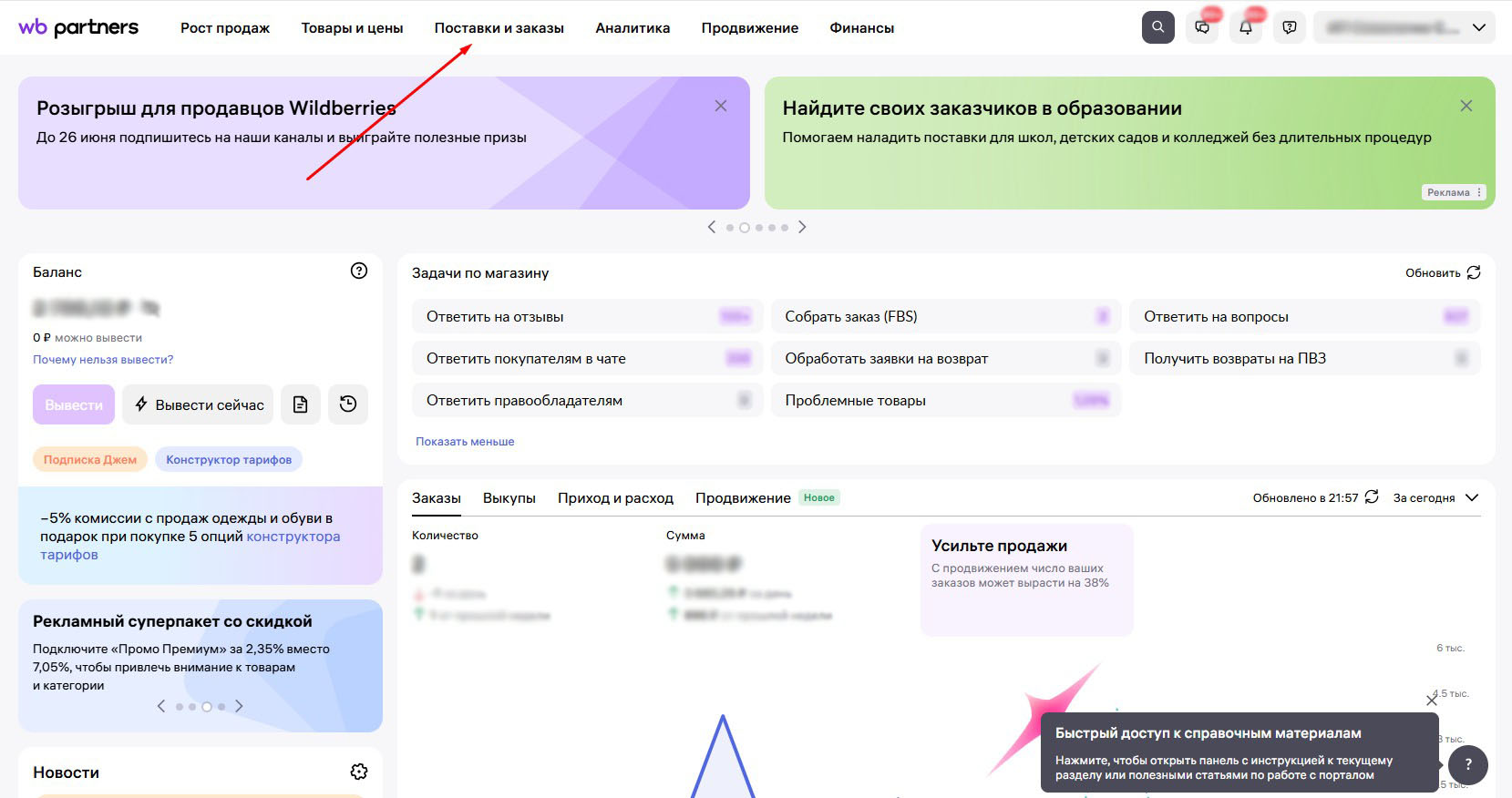Open the Подписка Джем tag
The width and height of the screenshot is (1512, 798).
pyautogui.click(x=90, y=459)
